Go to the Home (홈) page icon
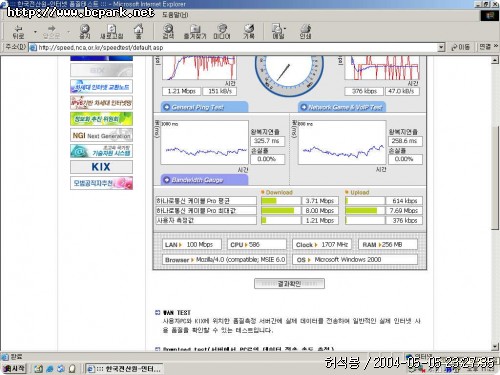 click(138, 32)
